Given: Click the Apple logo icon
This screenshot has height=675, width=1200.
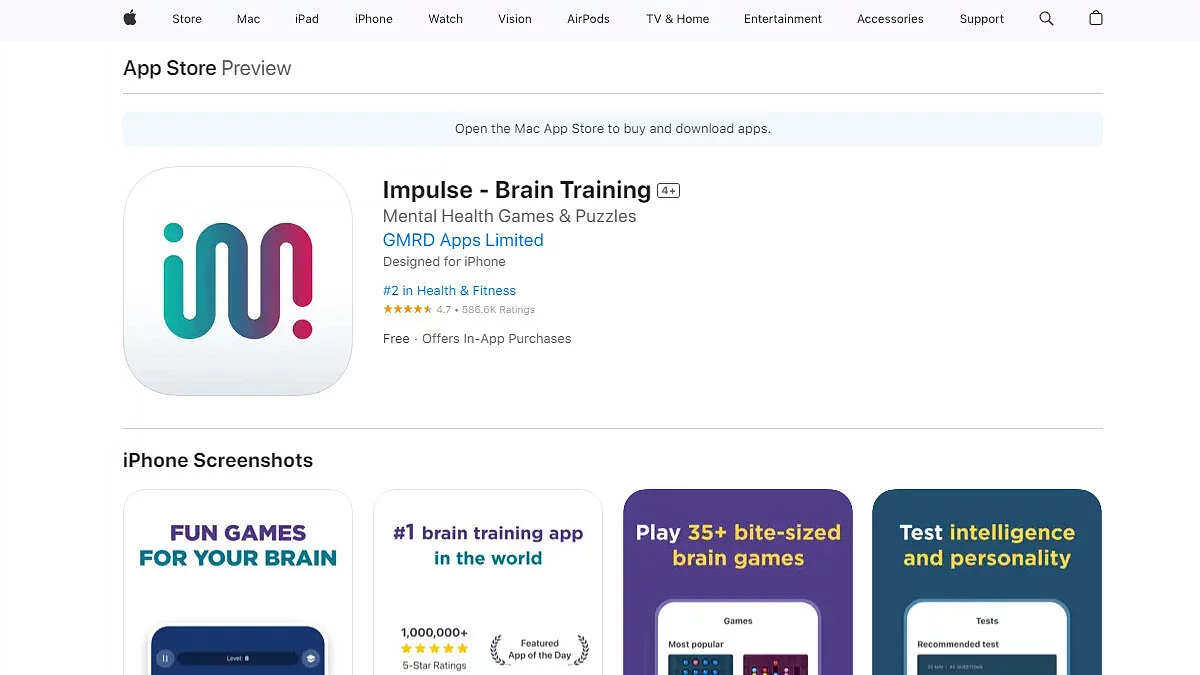Looking at the screenshot, I should pos(130,18).
